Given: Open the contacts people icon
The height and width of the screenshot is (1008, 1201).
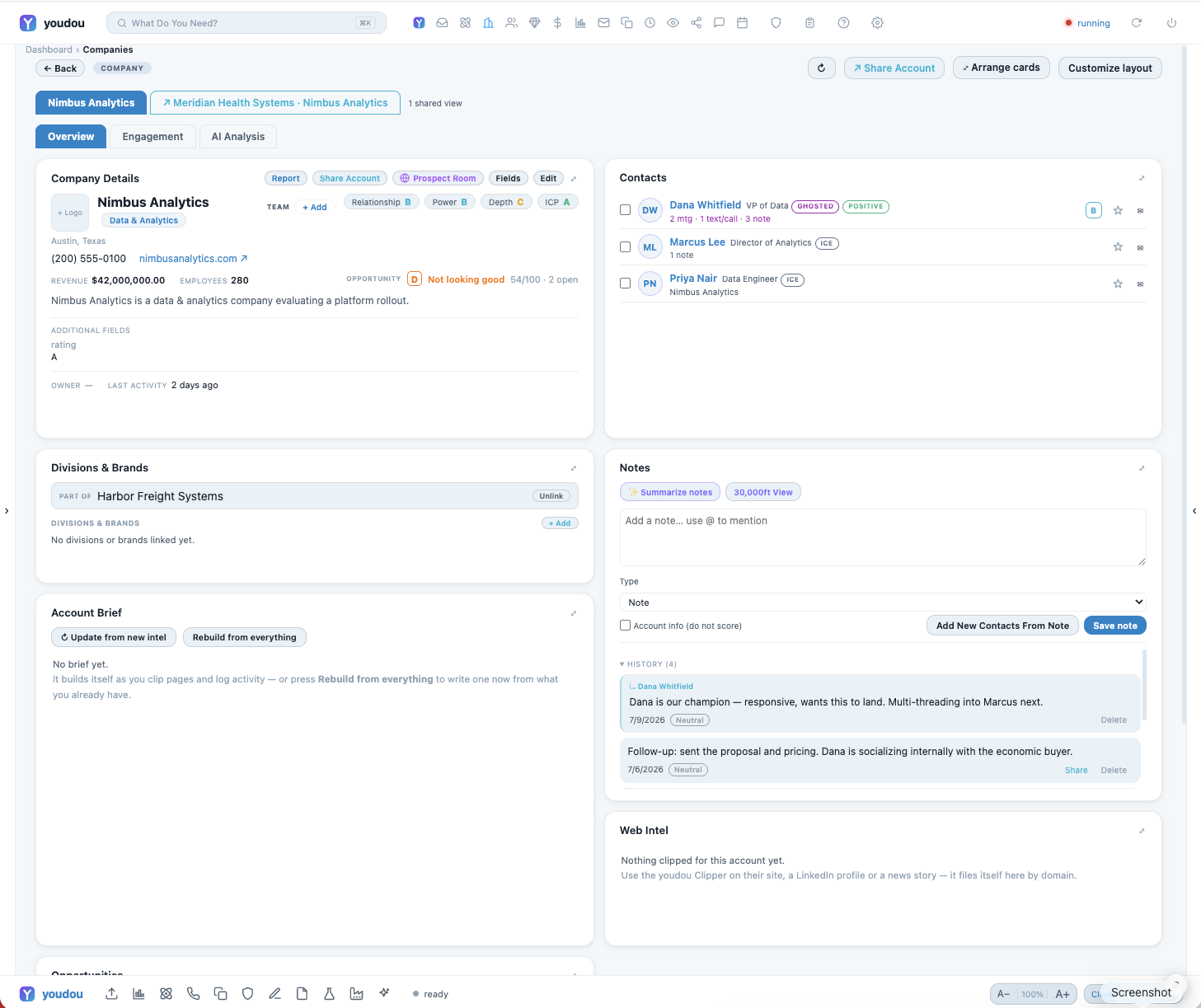Looking at the screenshot, I should (x=511, y=23).
